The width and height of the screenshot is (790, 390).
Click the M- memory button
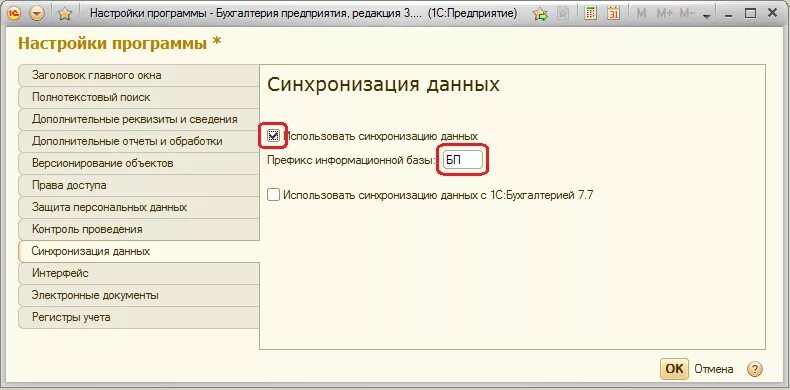point(687,14)
